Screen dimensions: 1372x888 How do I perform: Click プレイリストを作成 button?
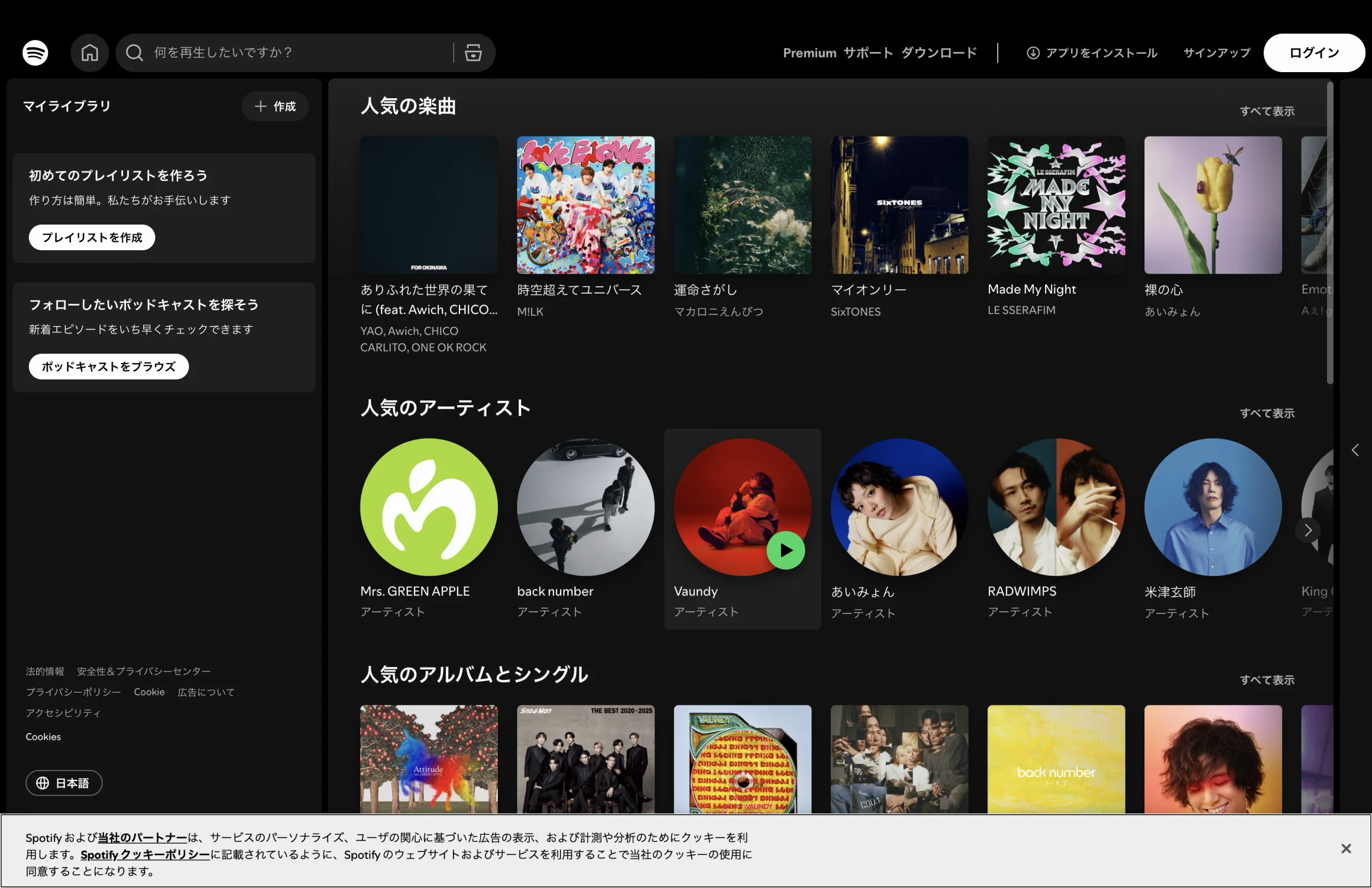(x=92, y=237)
